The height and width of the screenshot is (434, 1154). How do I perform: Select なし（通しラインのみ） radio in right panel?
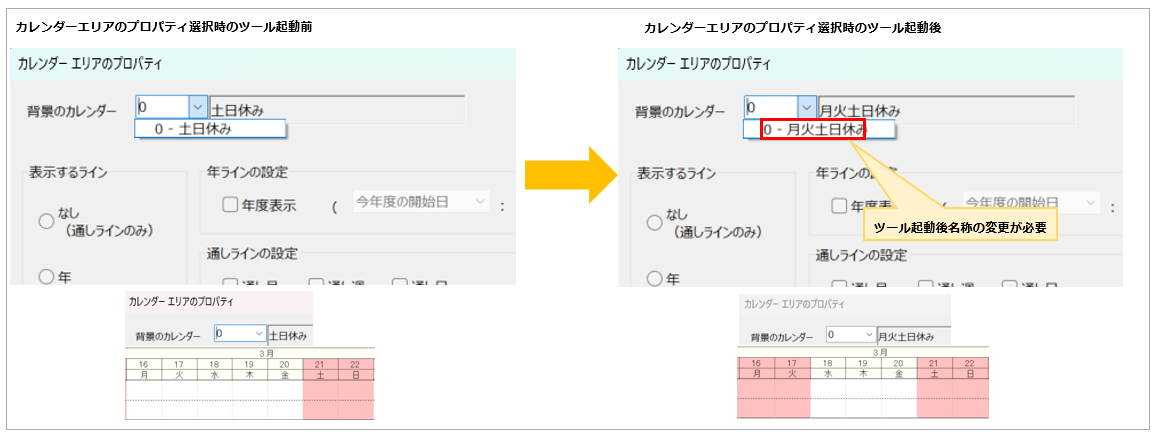click(x=655, y=222)
